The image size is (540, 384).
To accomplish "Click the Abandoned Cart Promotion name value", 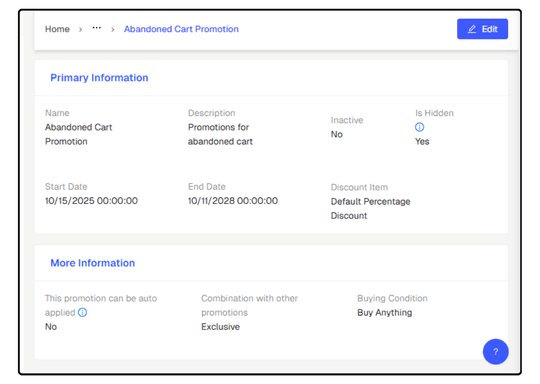I will (79, 134).
